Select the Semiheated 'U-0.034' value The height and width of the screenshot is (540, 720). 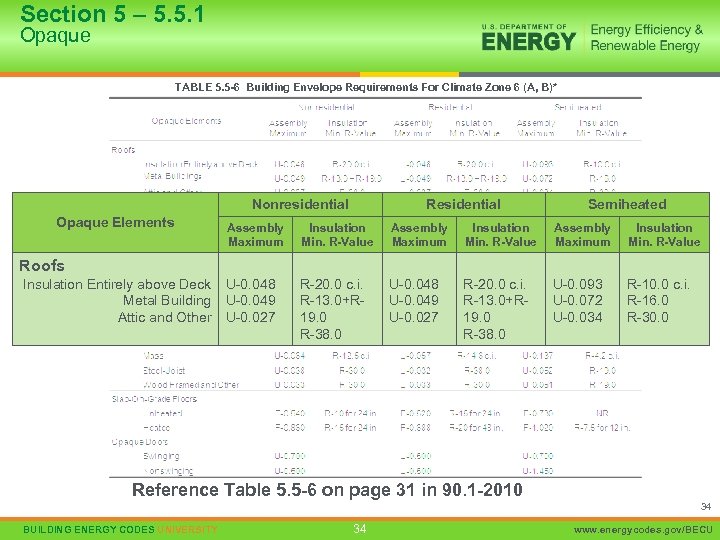tap(578, 317)
